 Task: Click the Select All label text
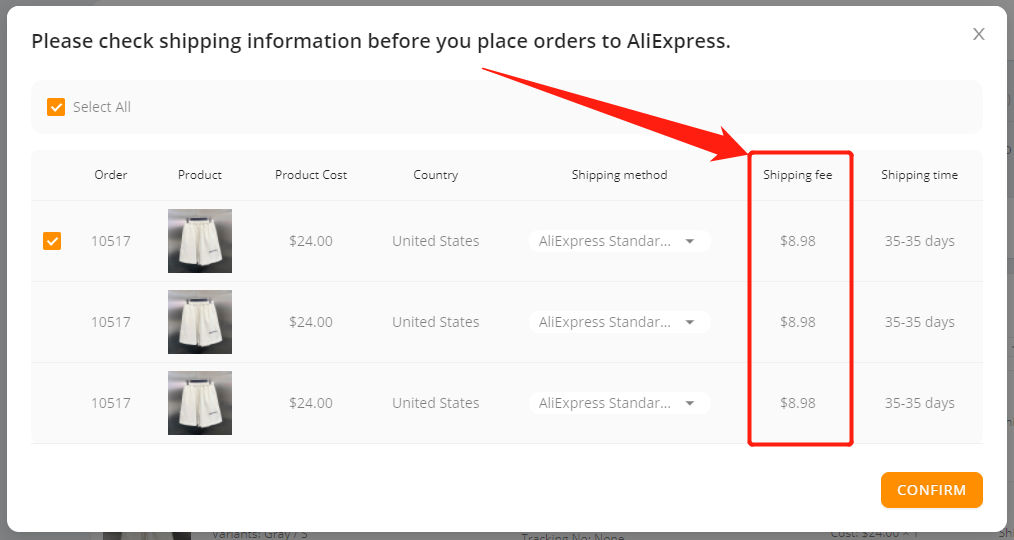(x=102, y=107)
